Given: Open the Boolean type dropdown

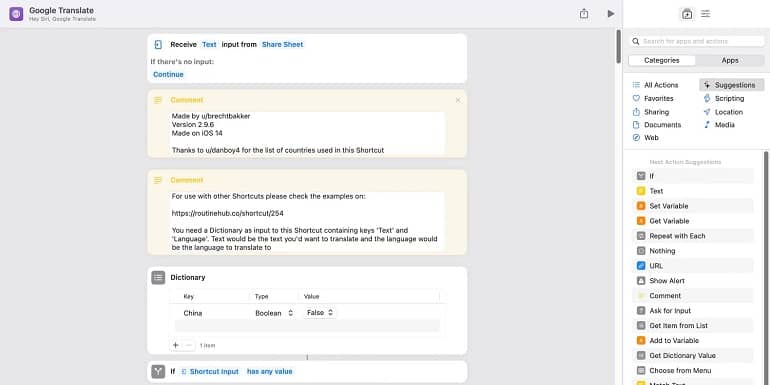Looking at the screenshot, I should (x=274, y=313).
